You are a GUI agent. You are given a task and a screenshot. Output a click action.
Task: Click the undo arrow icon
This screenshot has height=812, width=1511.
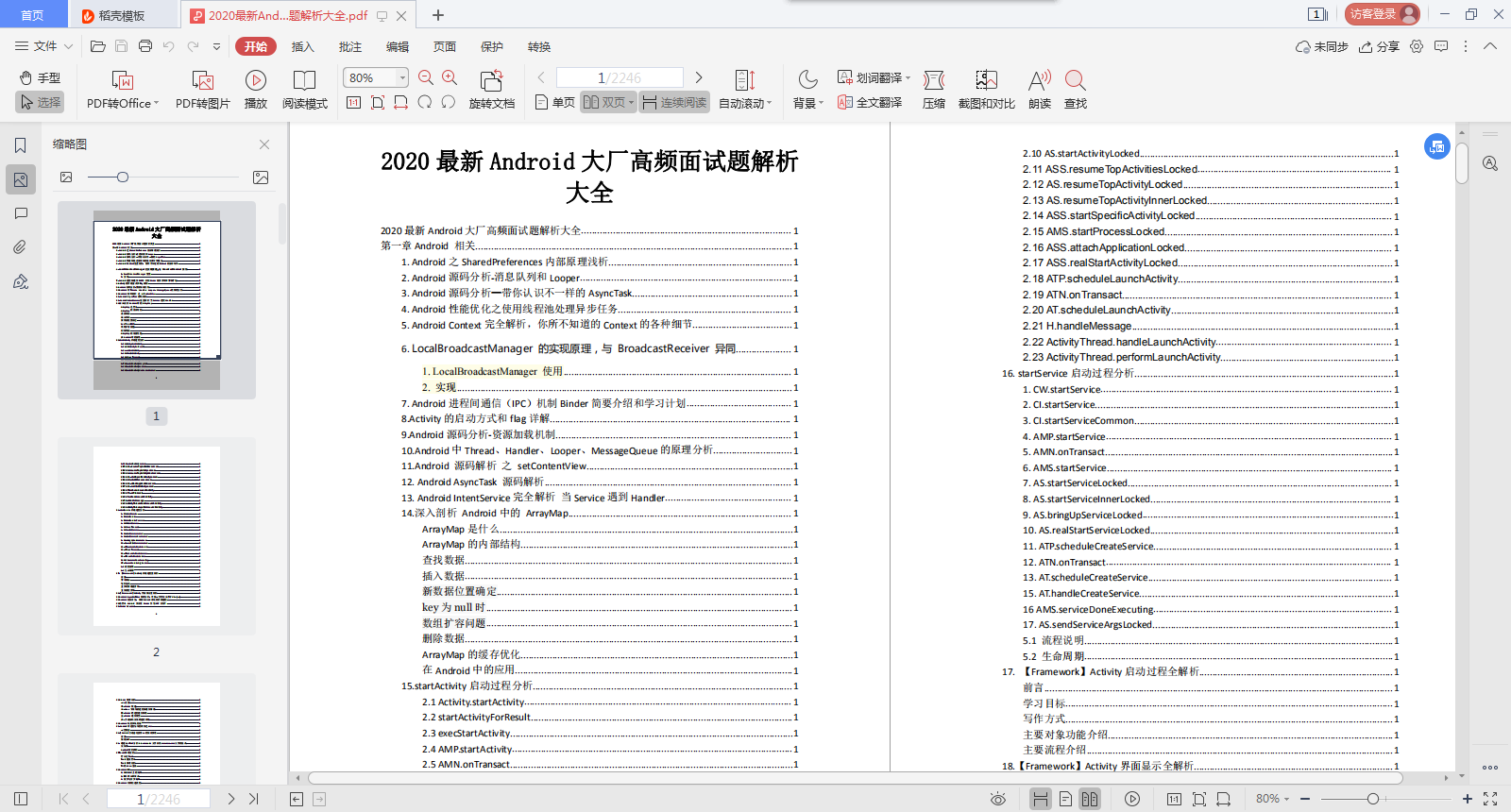[168, 46]
